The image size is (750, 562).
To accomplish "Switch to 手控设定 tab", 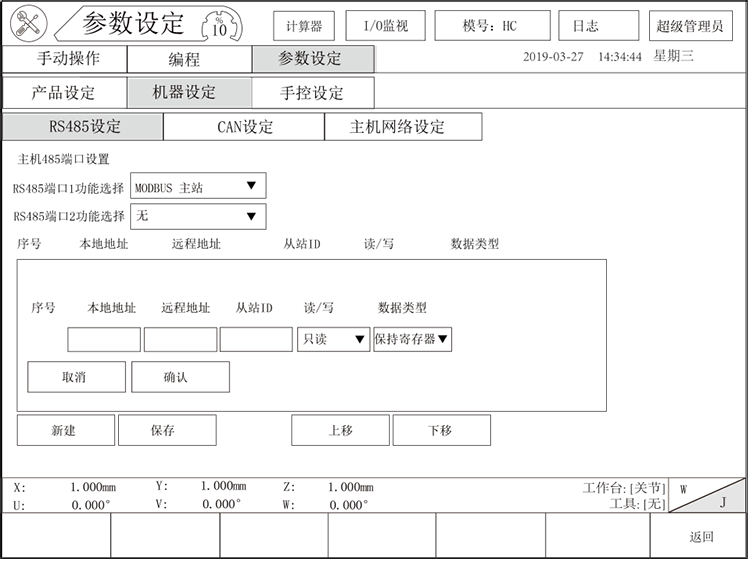I will point(312,93).
